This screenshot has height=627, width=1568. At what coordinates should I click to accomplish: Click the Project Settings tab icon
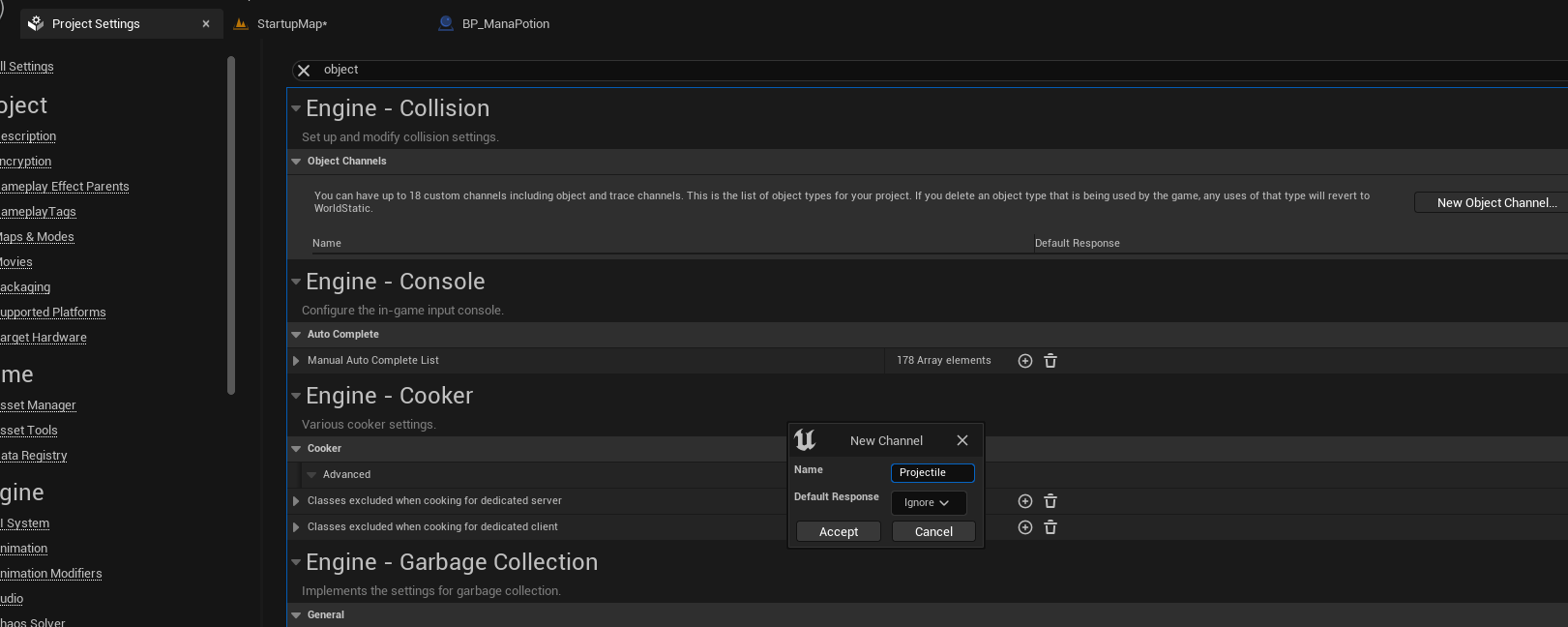[36, 23]
